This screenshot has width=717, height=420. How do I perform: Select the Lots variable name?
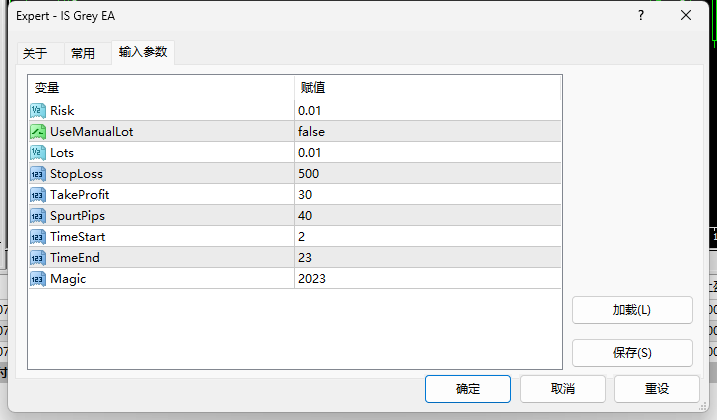pos(62,153)
